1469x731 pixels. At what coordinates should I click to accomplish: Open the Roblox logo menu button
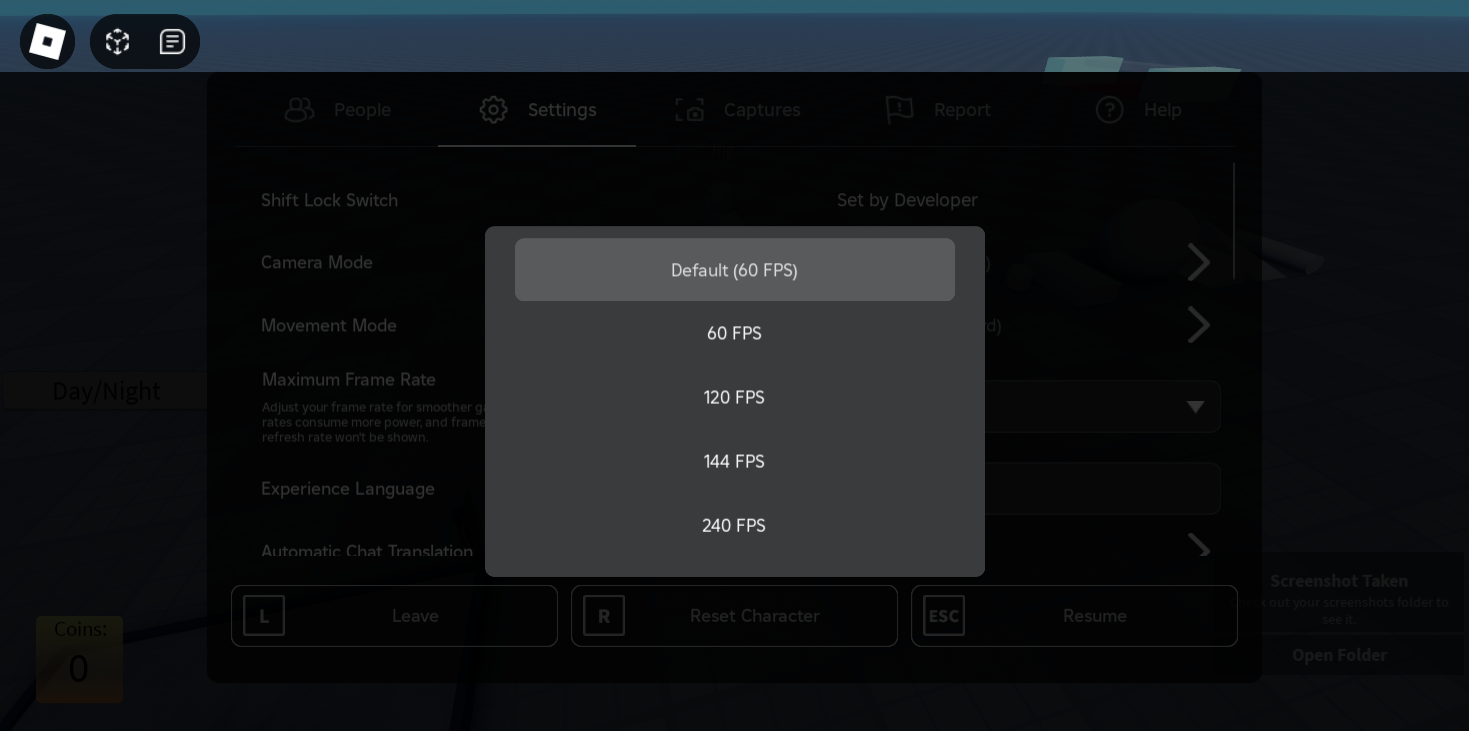point(47,41)
